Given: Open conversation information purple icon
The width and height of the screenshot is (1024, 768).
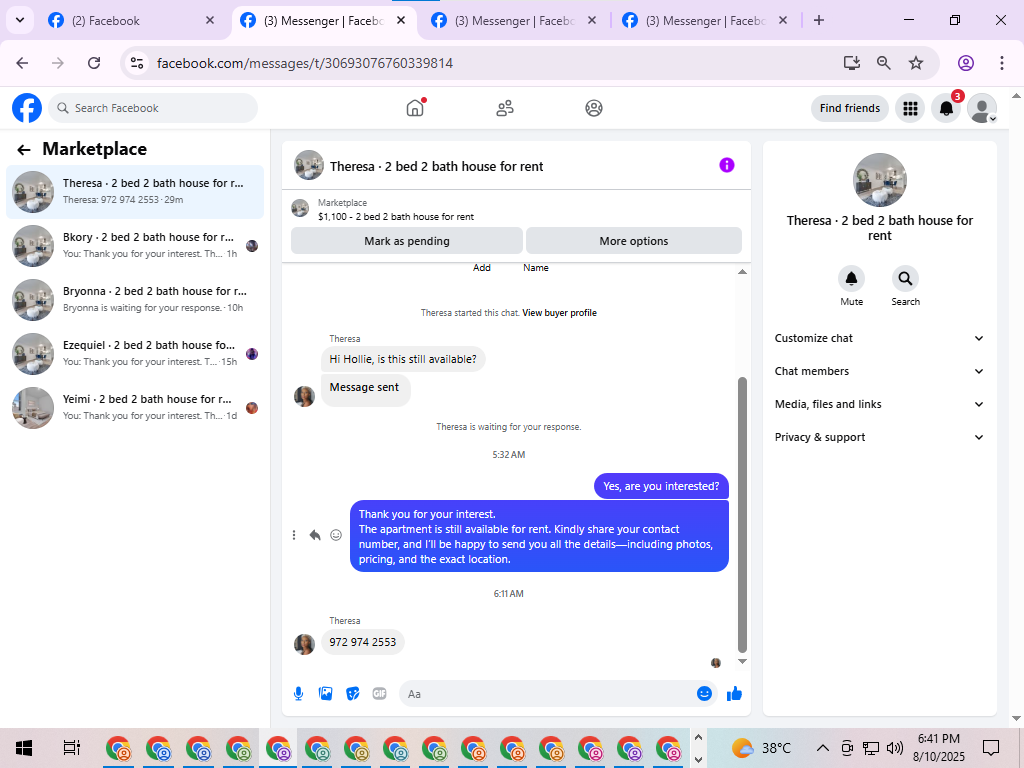Looking at the screenshot, I should (727, 165).
